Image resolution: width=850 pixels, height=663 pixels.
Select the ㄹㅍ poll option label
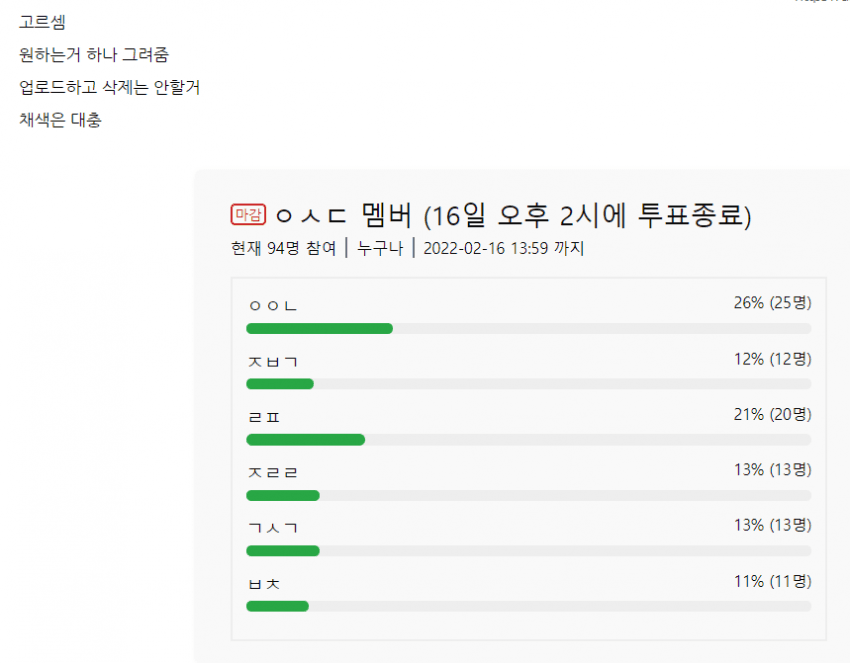pos(264,417)
